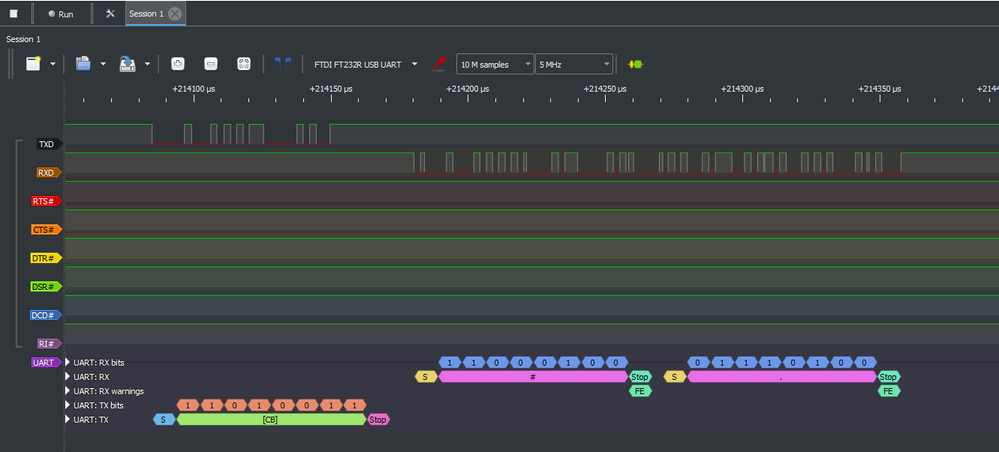Click the RI# channel label
The image size is (999, 452).
49,344
